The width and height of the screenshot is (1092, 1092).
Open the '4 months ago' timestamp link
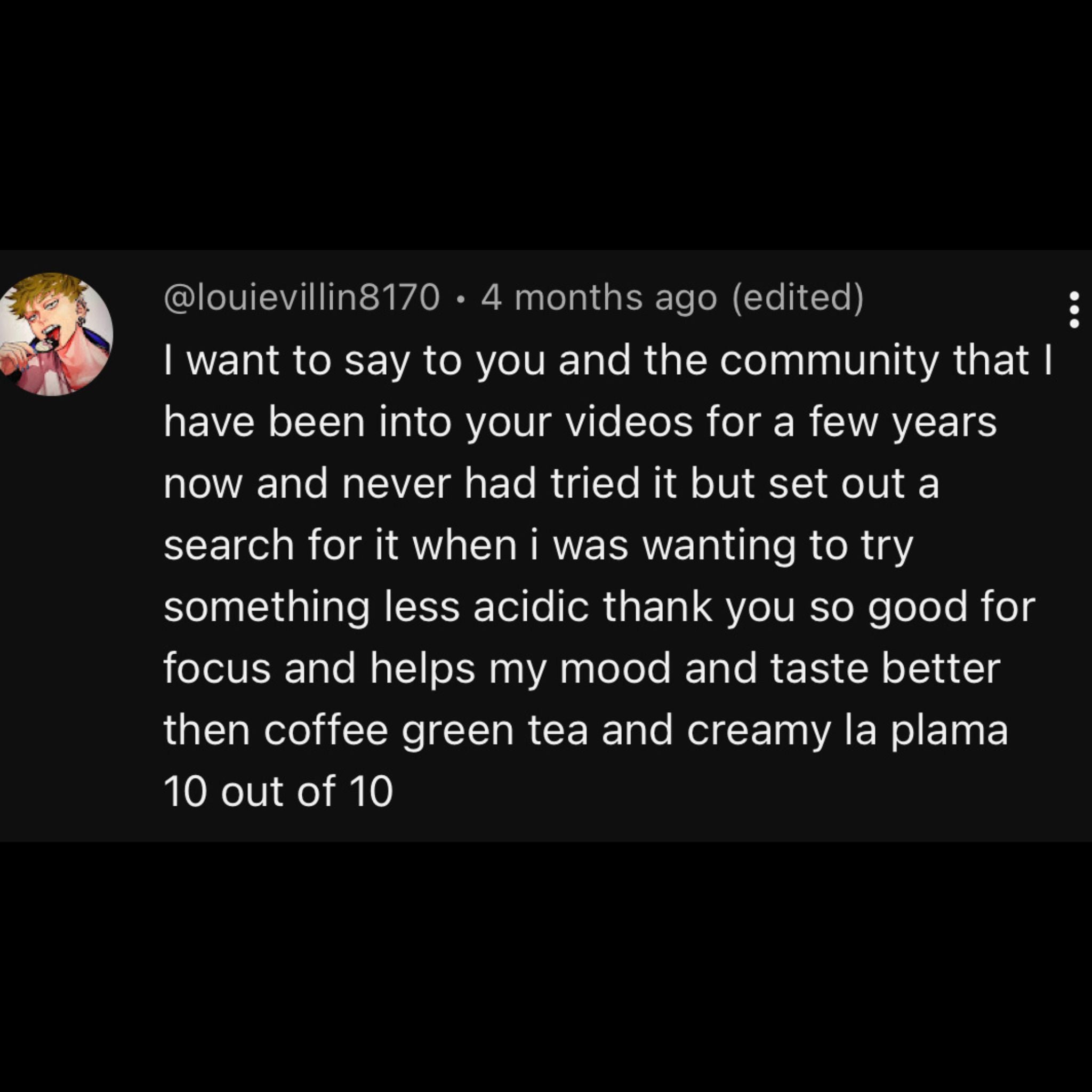[x=599, y=298]
